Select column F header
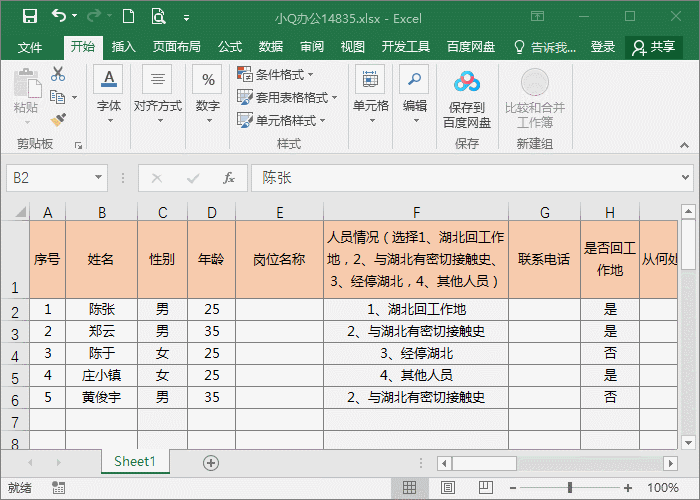This screenshot has height=500, width=700. [416, 212]
